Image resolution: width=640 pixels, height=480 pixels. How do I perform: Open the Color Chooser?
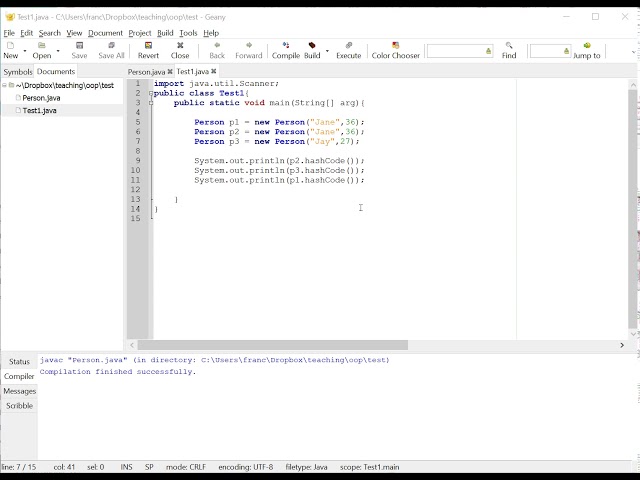click(396, 50)
